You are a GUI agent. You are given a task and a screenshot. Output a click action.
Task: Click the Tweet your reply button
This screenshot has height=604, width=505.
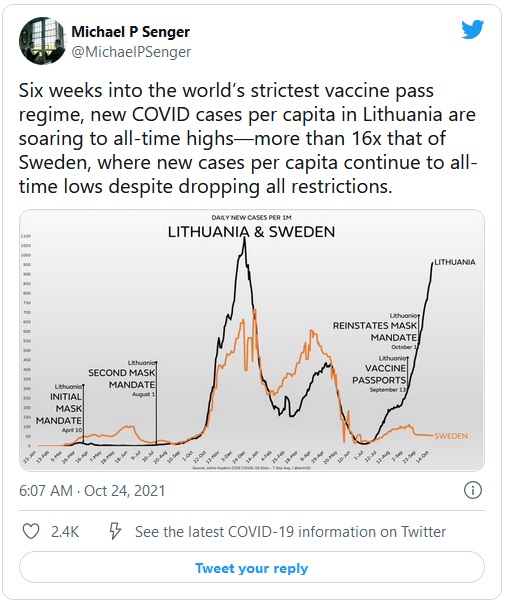pos(252,568)
